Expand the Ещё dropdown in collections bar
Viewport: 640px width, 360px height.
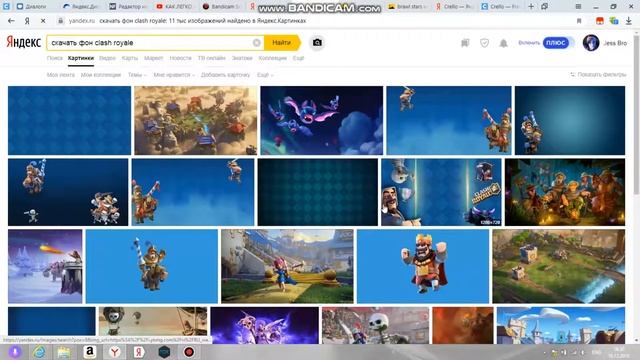coord(265,75)
